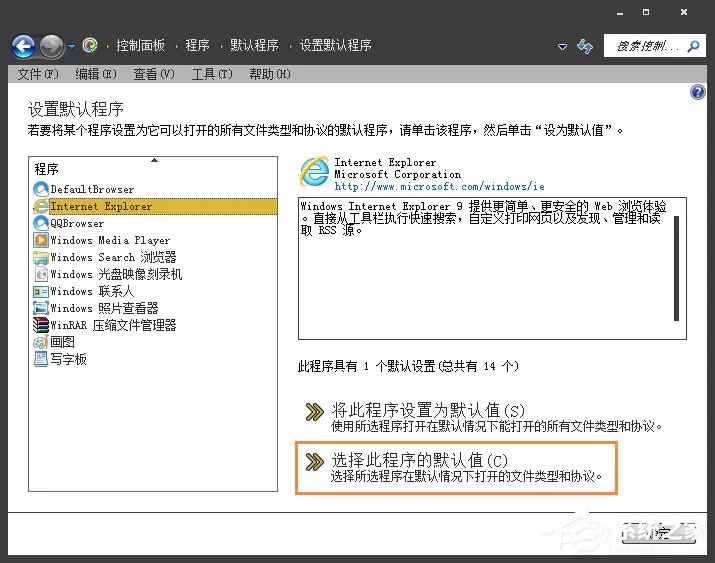This screenshot has width=715, height=563.
Task: Click arrow icon beside 将此程序设置为默认值
Action: pos(314,412)
